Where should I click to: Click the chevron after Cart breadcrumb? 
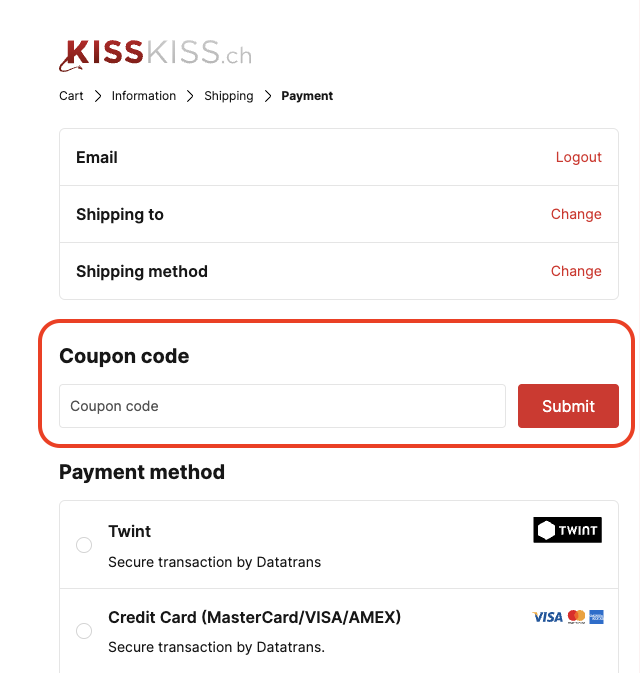tap(98, 96)
